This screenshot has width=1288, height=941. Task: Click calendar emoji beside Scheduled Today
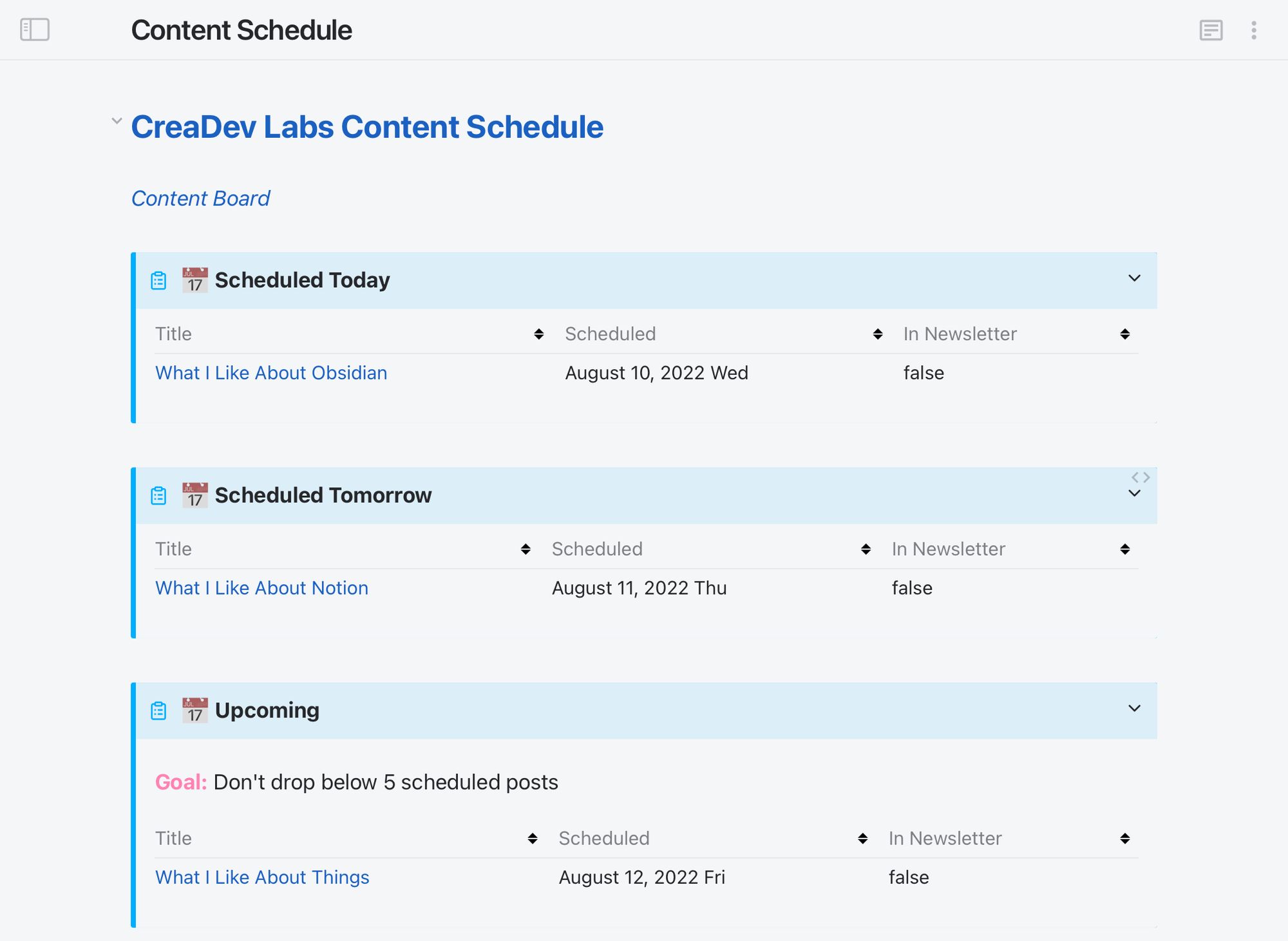[194, 280]
